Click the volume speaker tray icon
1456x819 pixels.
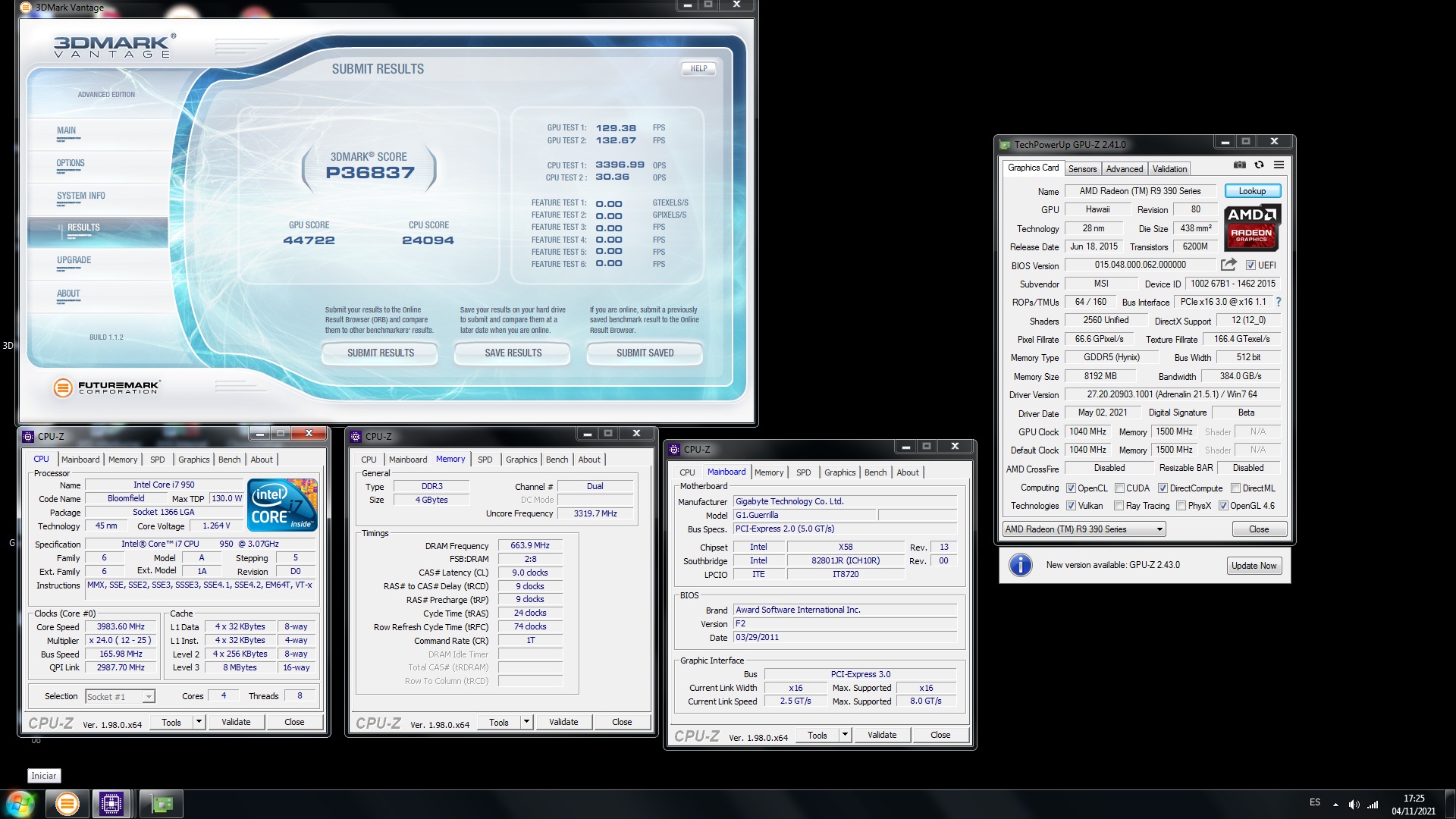1354,805
